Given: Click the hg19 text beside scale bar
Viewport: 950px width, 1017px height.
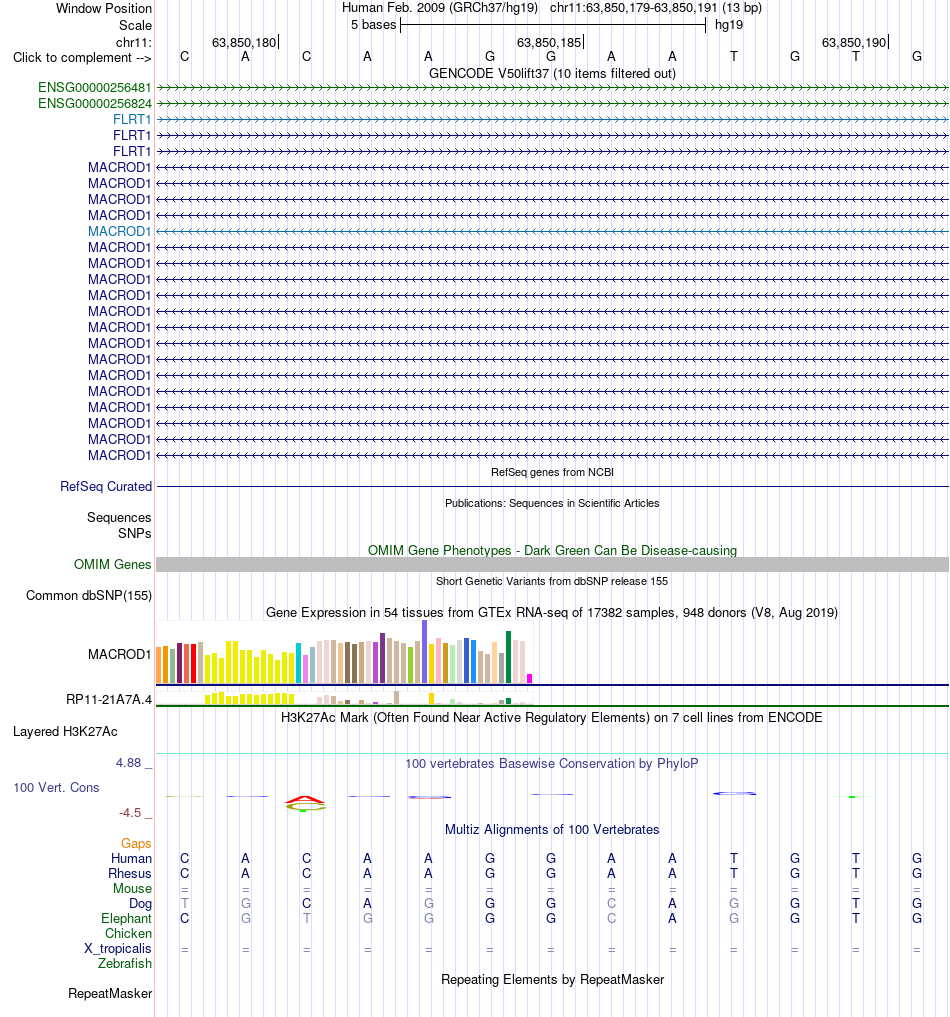Looking at the screenshot, I should point(729,25).
